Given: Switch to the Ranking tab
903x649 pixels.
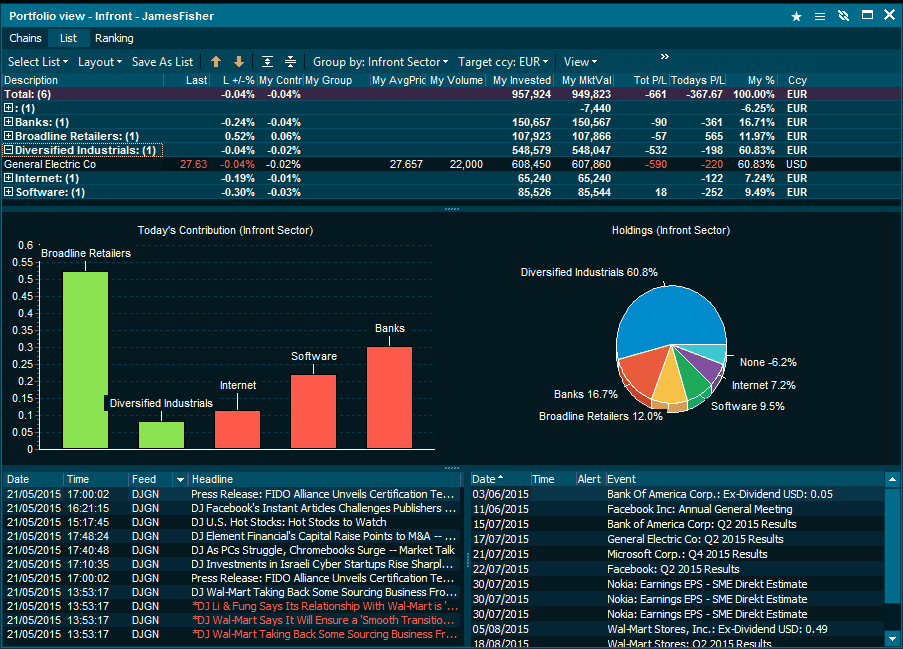Looking at the screenshot, I should coord(114,38).
